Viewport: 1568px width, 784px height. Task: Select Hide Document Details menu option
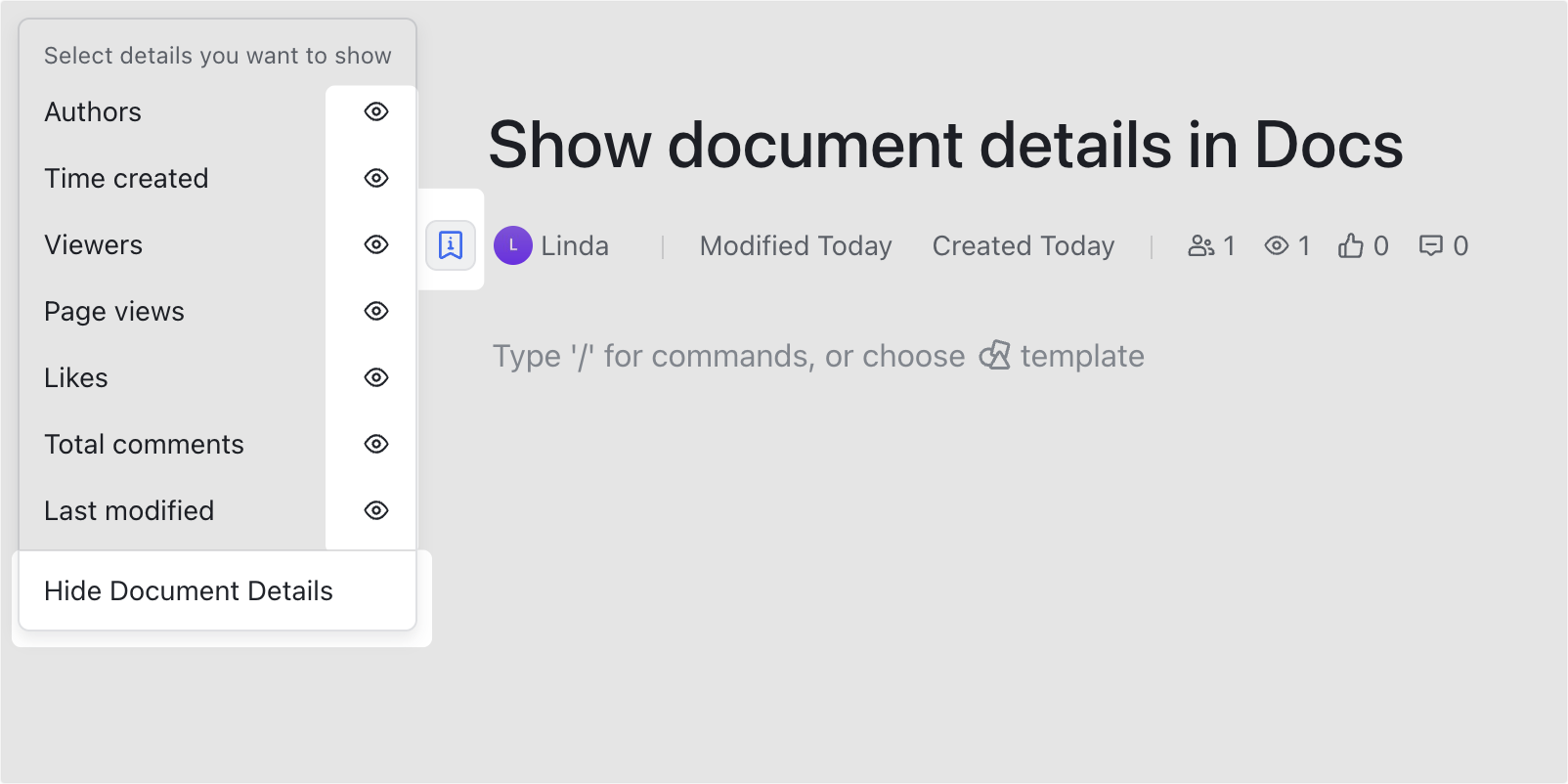(x=218, y=590)
